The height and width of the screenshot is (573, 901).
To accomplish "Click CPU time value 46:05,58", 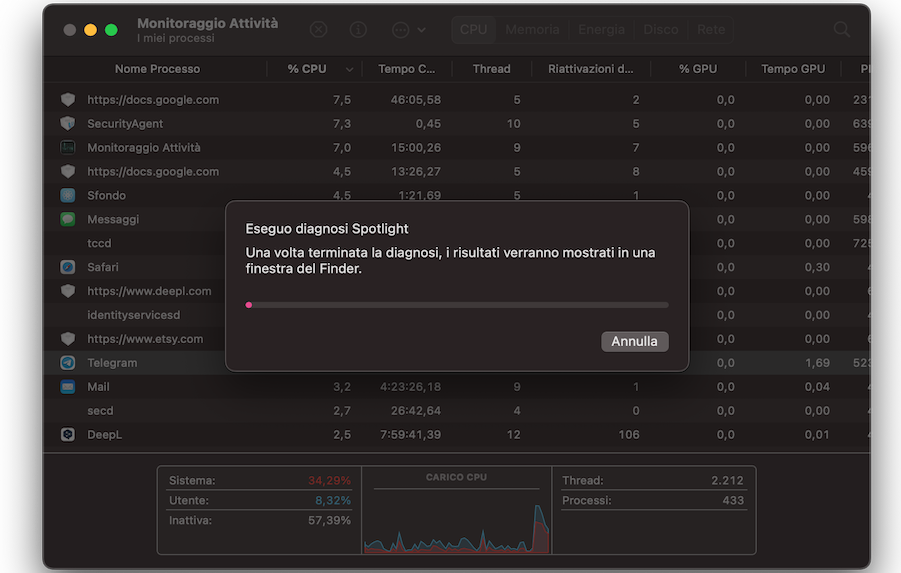I will coord(415,100).
